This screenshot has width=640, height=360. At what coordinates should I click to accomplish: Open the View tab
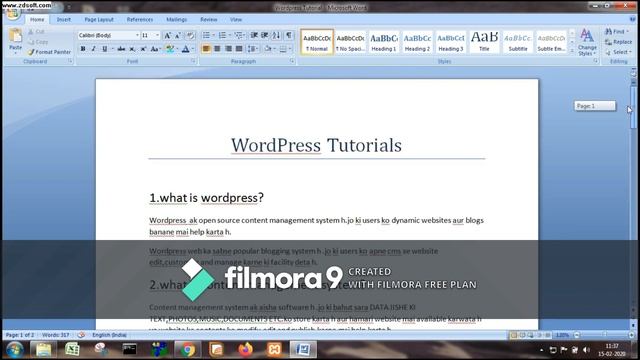(x=236, y=20)
